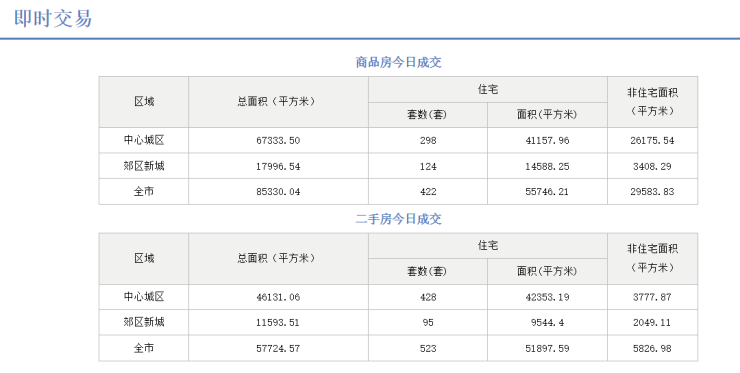Click the residential units value 298
740x373 pixels.
coord(428,141)
